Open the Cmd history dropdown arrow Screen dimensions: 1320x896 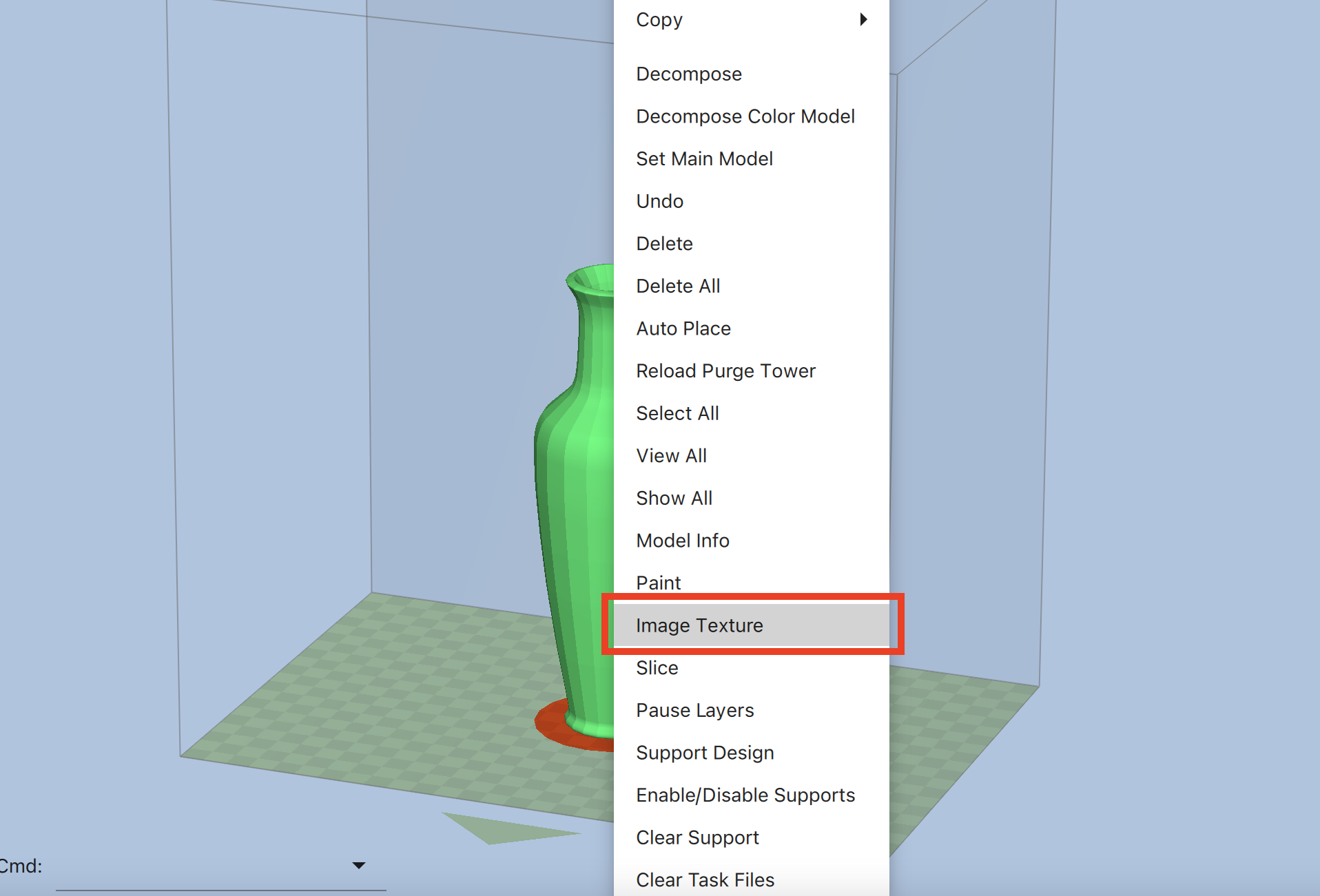tap(358, 866)
